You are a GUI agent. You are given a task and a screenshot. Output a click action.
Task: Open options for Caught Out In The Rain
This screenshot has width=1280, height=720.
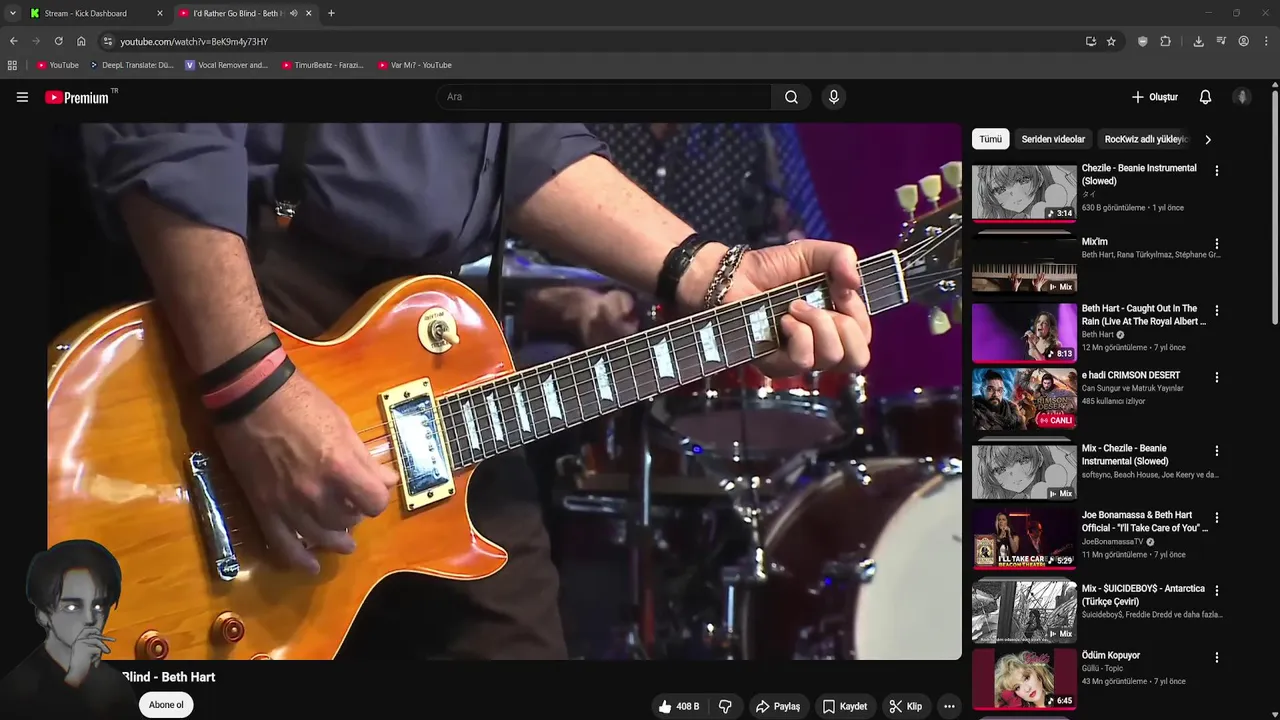(x=1217, y=311)
